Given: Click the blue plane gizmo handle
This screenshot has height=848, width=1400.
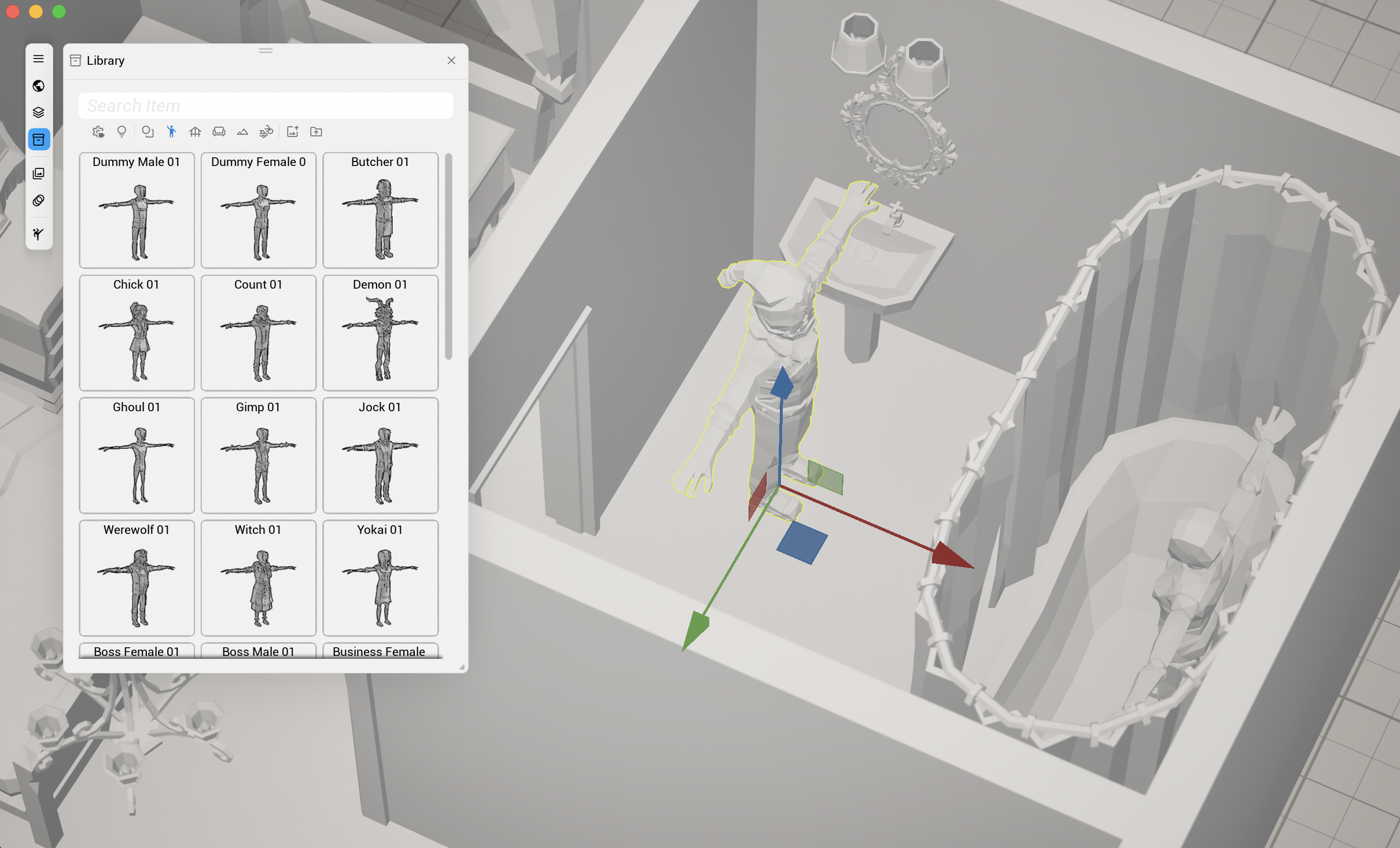Looking at the screenshot, I should [802, 543].
